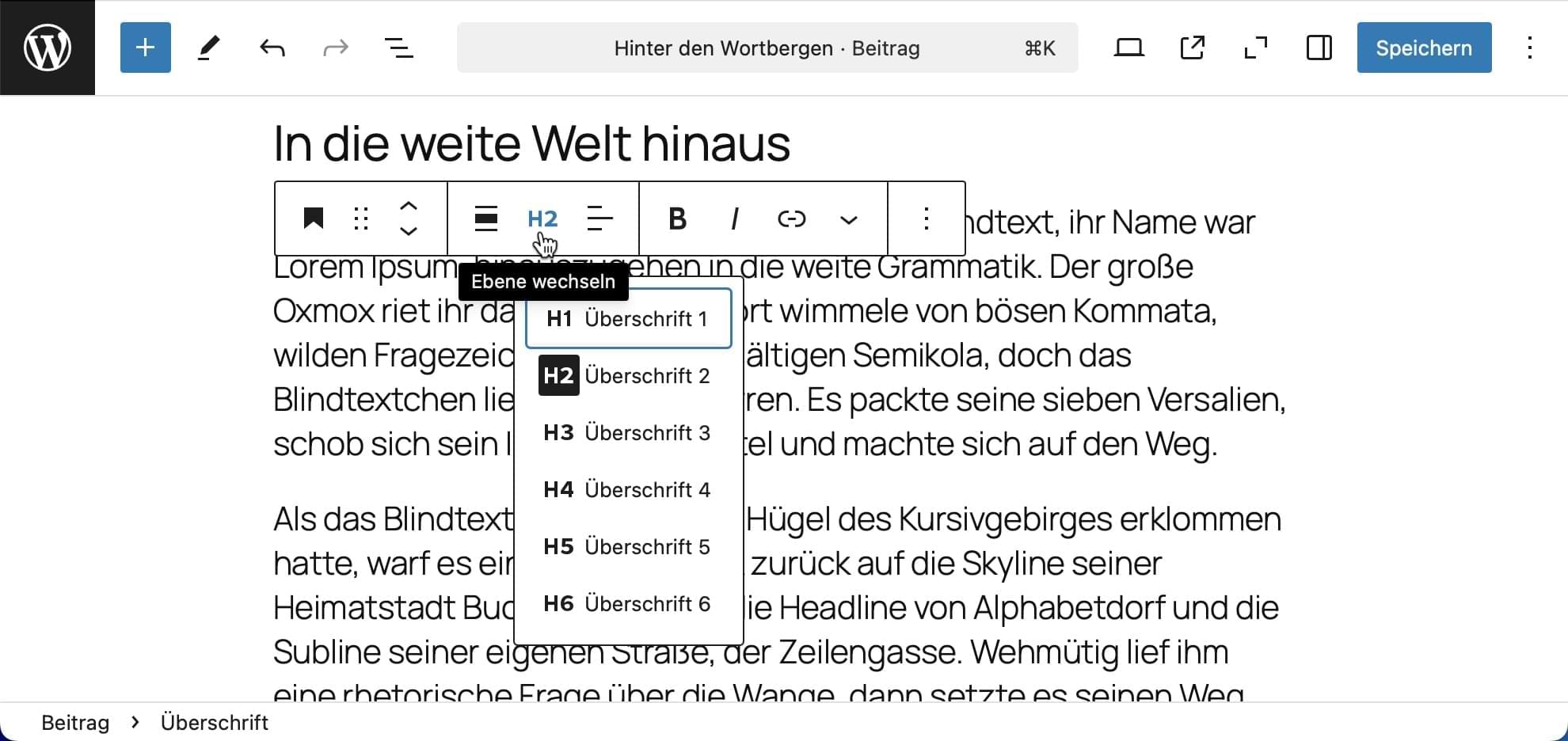This screenshot has height=741, width=1568.
Task: Click the Speichern button
Action: [x=1424, y=48]
